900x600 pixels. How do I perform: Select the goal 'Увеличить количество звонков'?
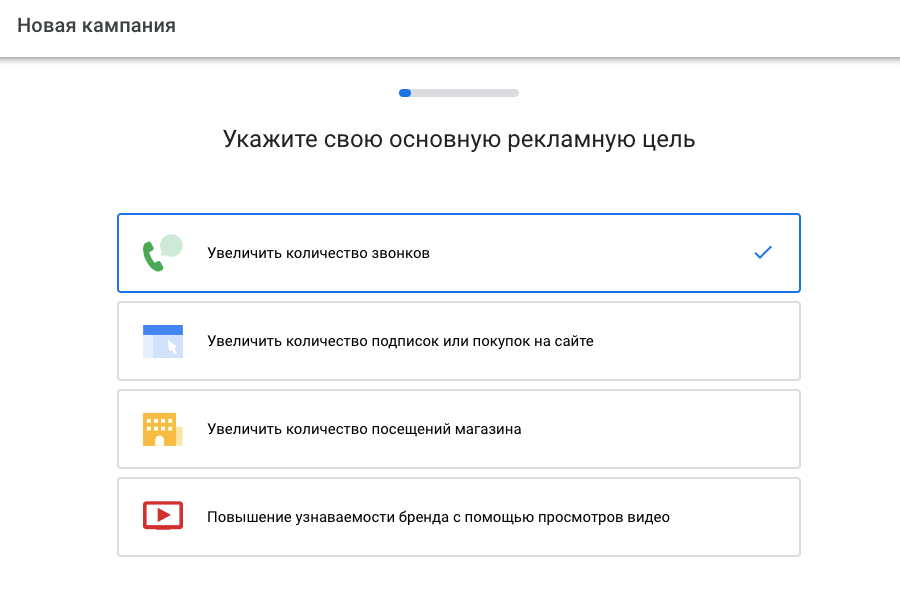[318, 253]
